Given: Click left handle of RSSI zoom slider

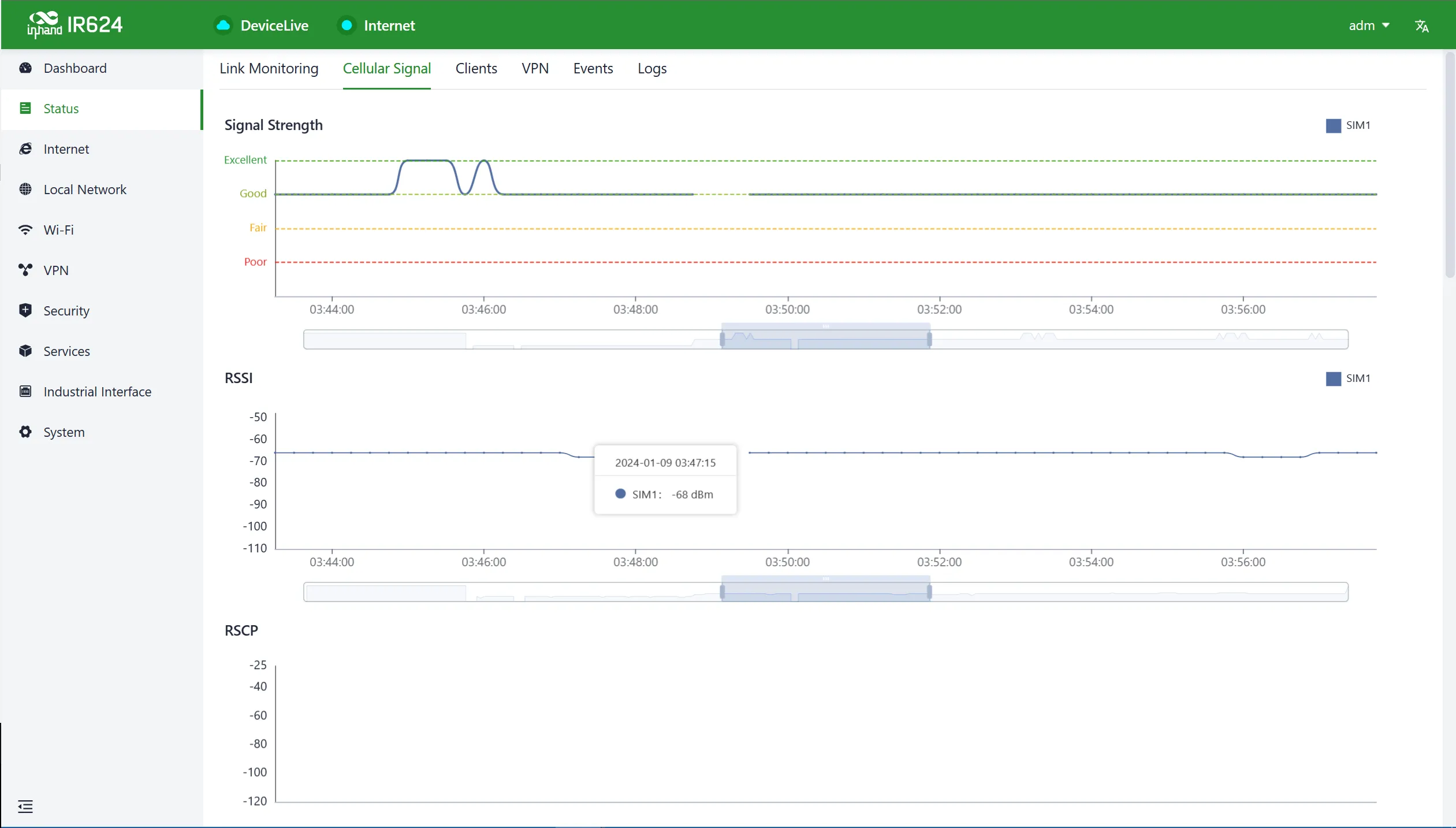Looking at the screenshot, I should (x=722, y=592).
